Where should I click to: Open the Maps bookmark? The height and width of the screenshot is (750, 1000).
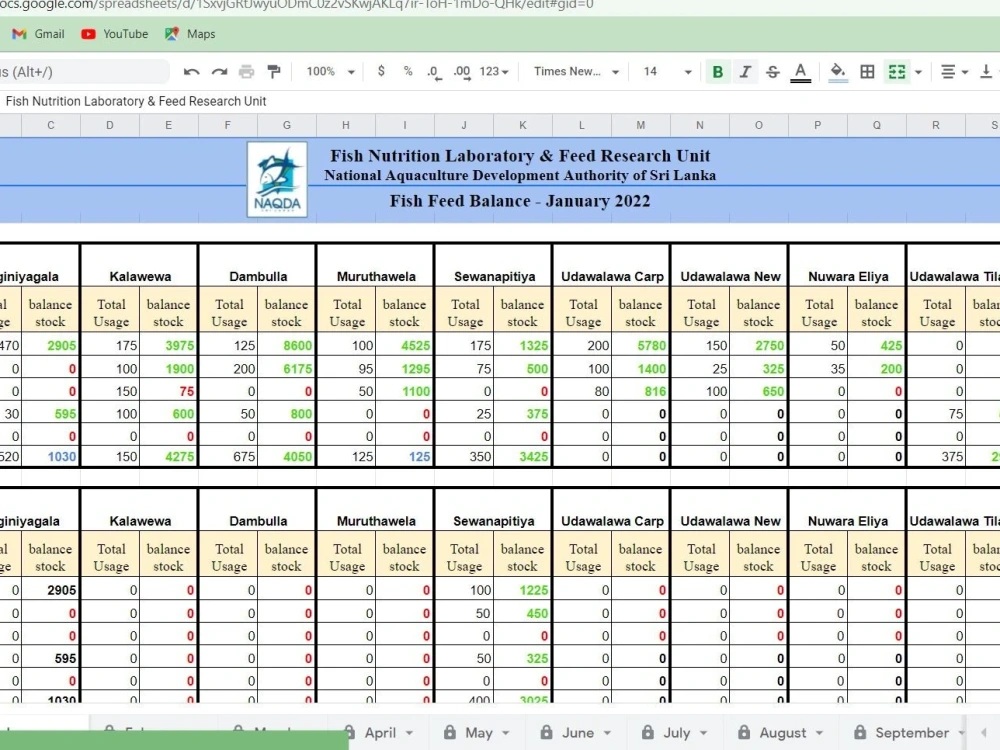190,34
